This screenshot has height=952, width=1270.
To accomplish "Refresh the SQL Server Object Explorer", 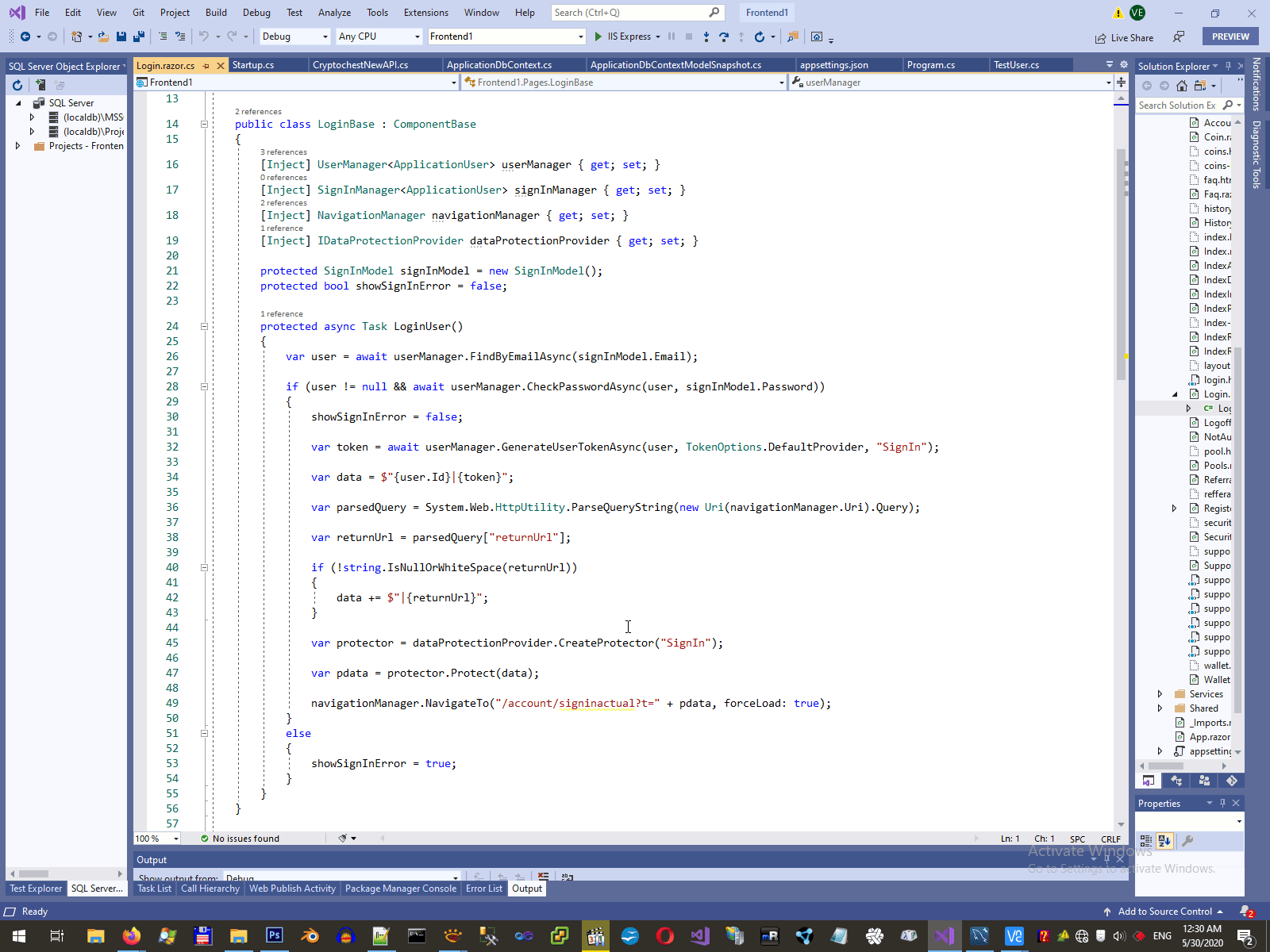I will coord(17,85).
